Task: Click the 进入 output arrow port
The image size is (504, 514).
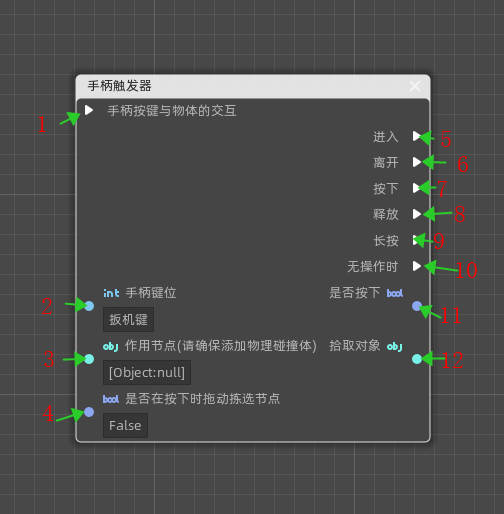Action: (x=417, y=136)
